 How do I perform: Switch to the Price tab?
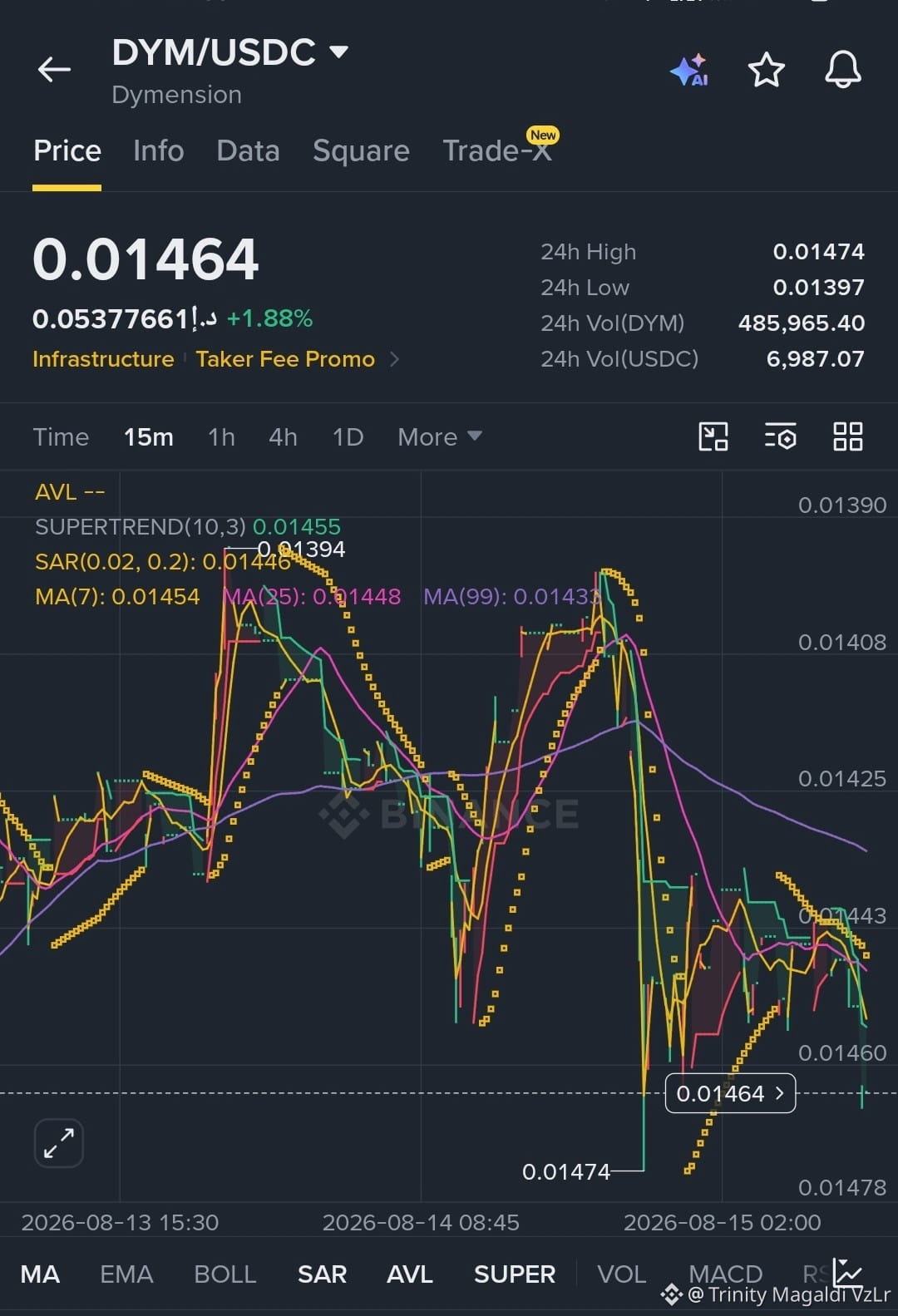point(67,150)
